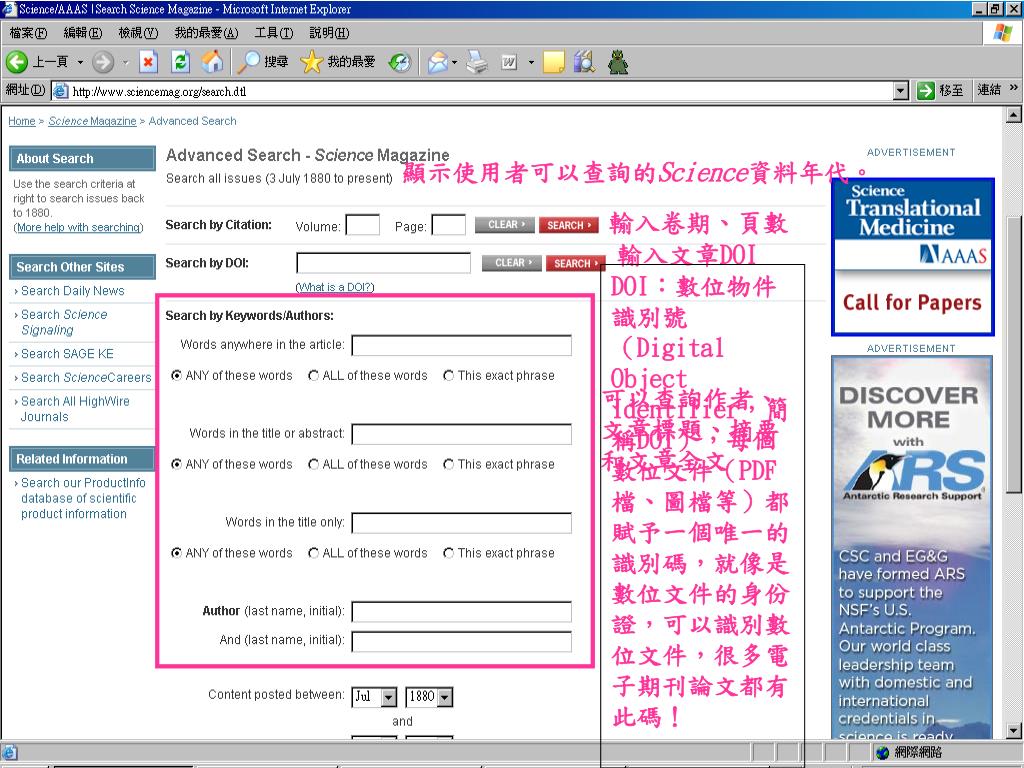
Task: Open More help with searching link
Action: [x=78, y=227]
